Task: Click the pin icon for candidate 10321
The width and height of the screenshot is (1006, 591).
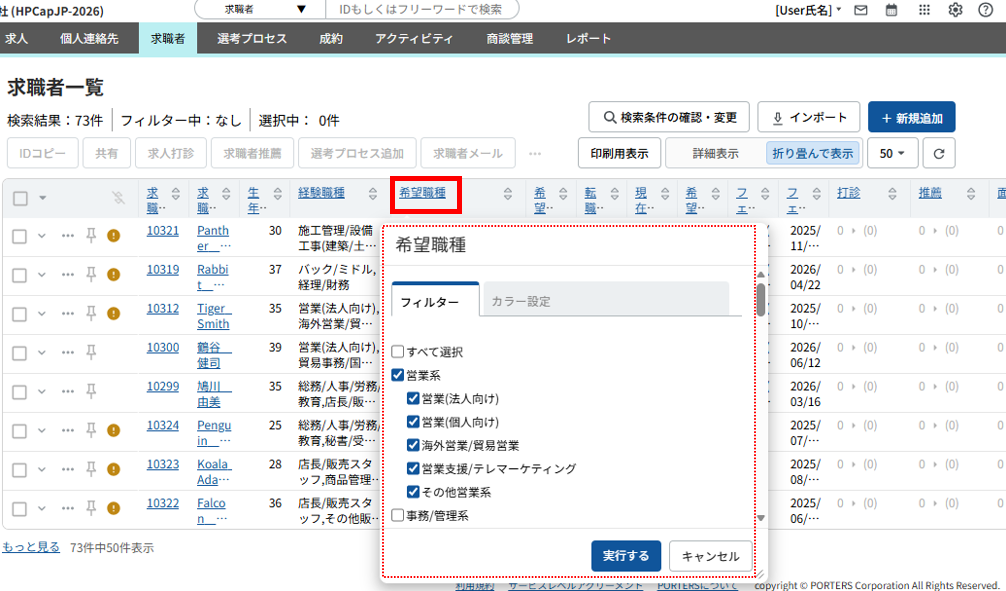Action: pyautogui.click(x=91, y=236)
